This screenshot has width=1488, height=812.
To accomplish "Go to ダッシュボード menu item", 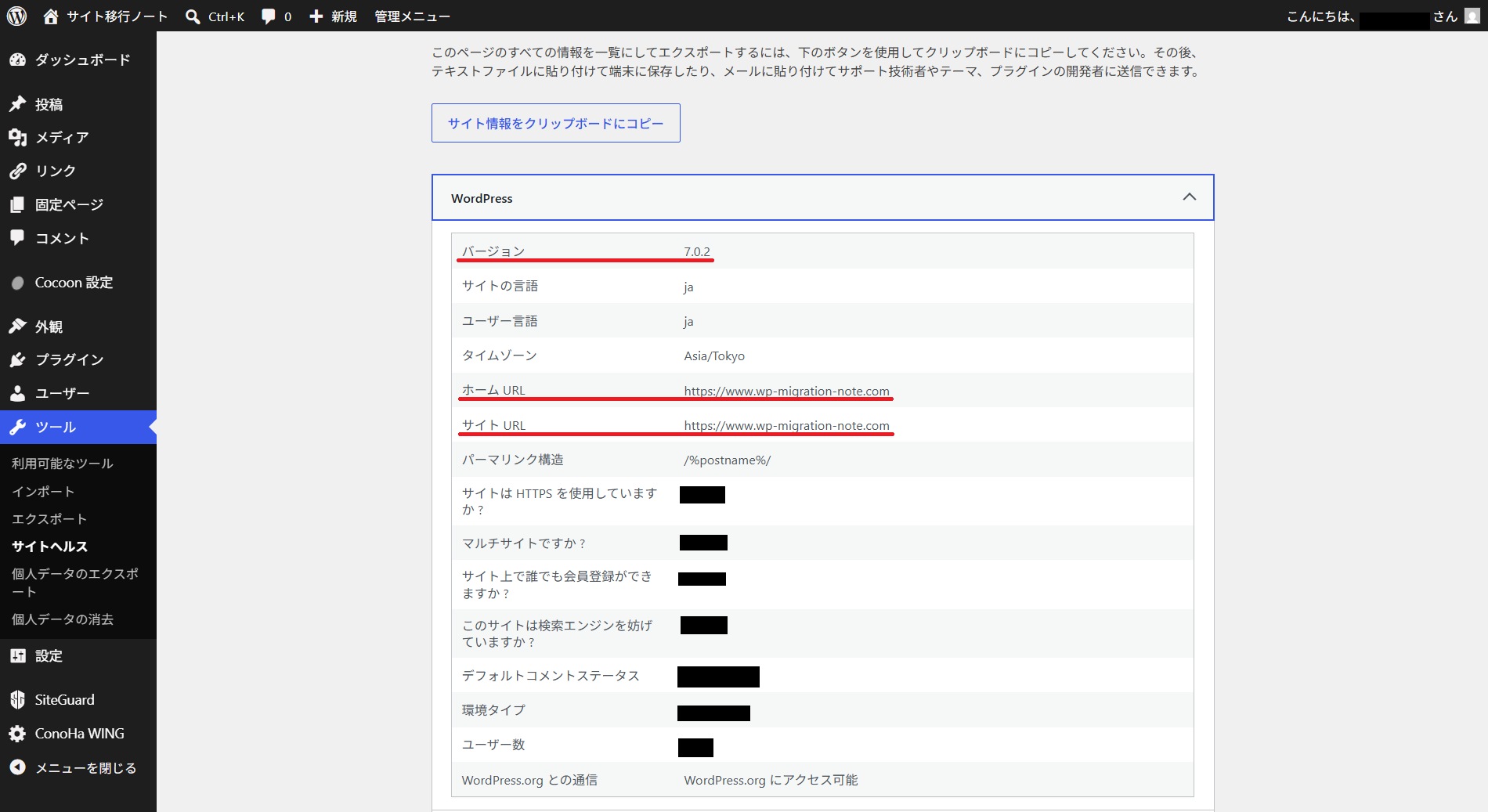I will coord(78,60).
